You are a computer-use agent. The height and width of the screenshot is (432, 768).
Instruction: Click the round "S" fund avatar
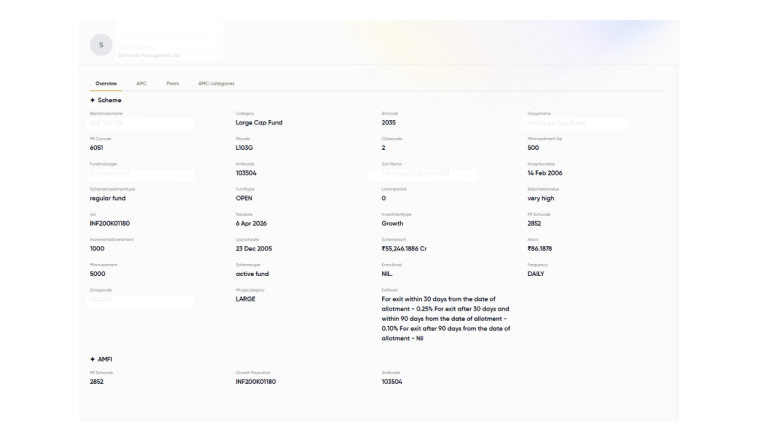tap(101, 45)
